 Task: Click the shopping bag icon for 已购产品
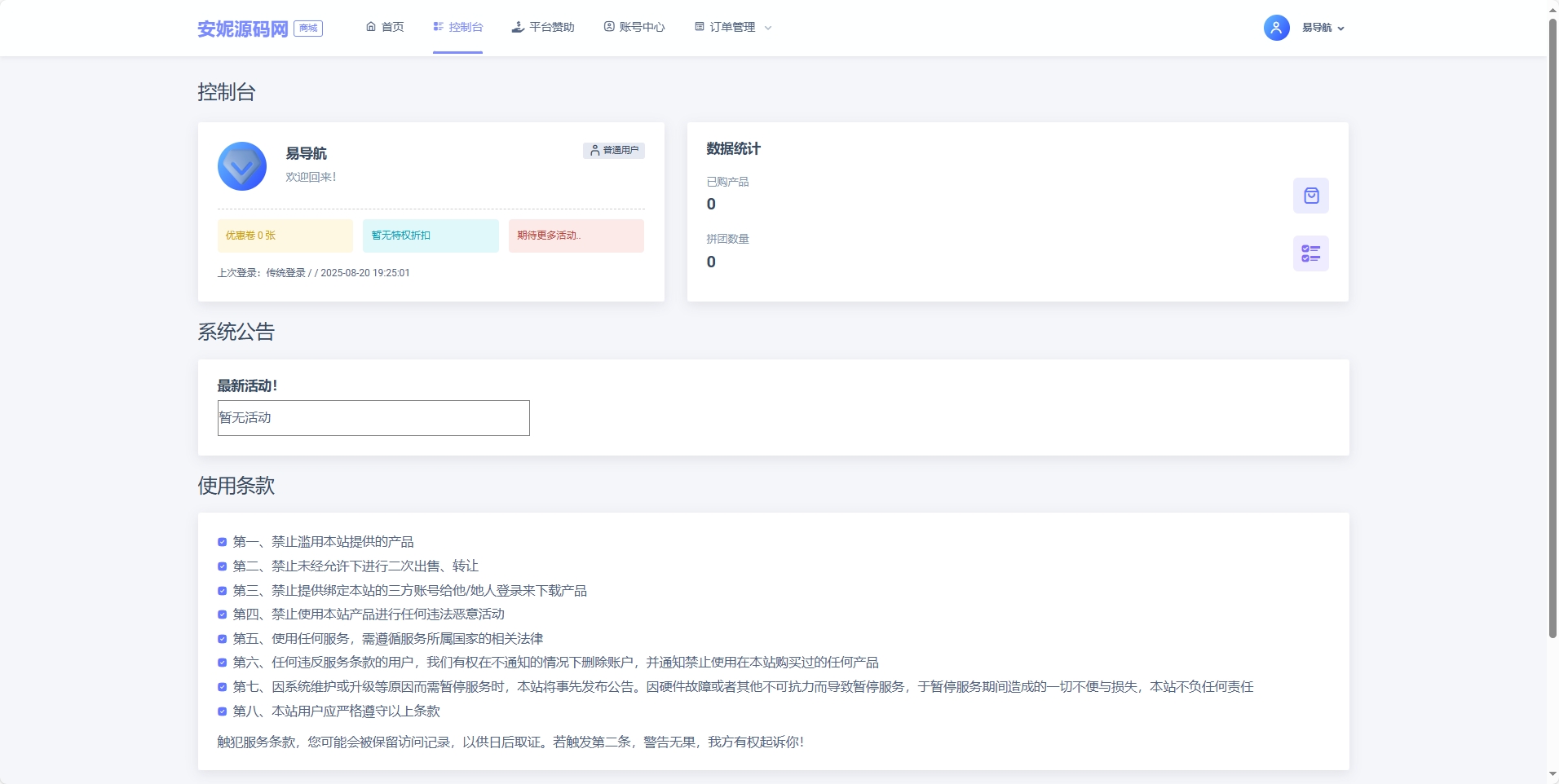[1311, 196]
